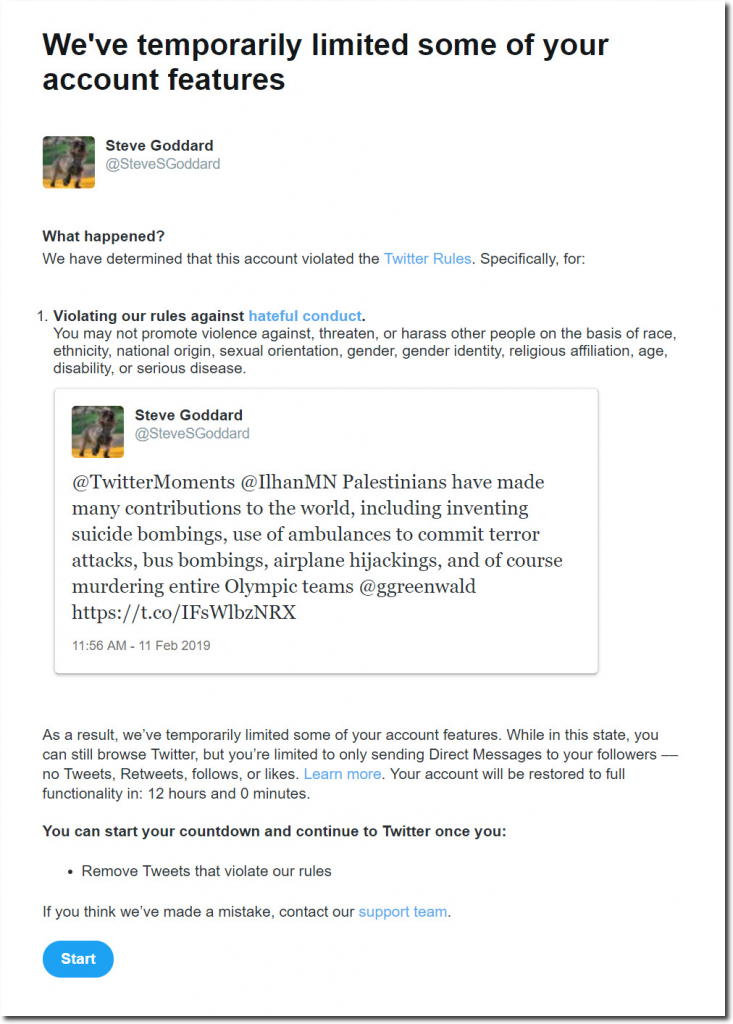Click the @ggreenwald mention in tweet

(x=417, y=586)
